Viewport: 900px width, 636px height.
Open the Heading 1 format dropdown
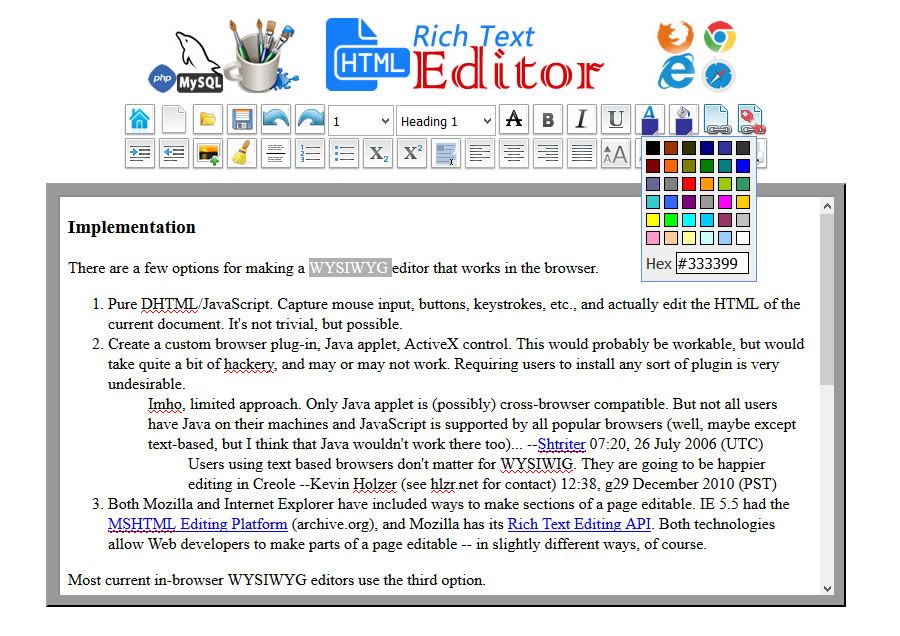coord(446,121)
